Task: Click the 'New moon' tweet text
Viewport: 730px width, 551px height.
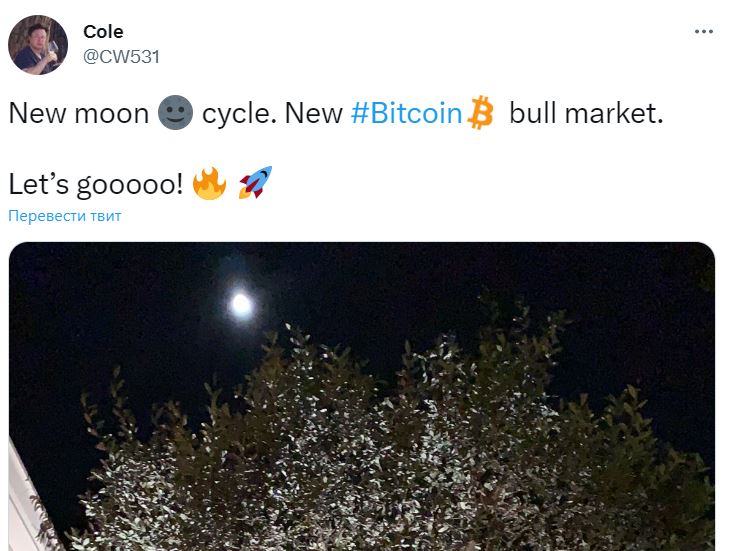Action: tap(79, 113)
